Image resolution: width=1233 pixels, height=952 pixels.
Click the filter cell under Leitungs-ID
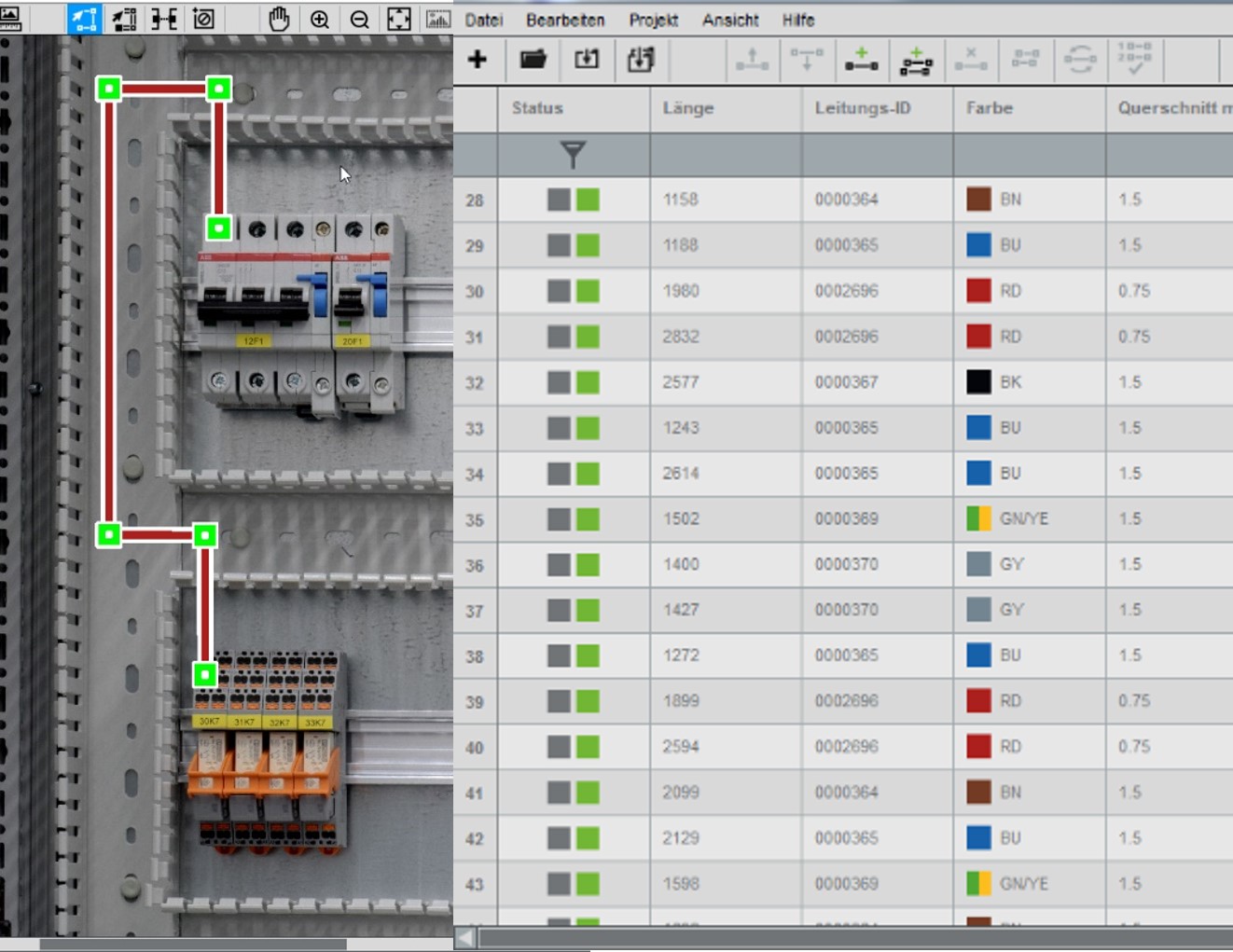877,155
